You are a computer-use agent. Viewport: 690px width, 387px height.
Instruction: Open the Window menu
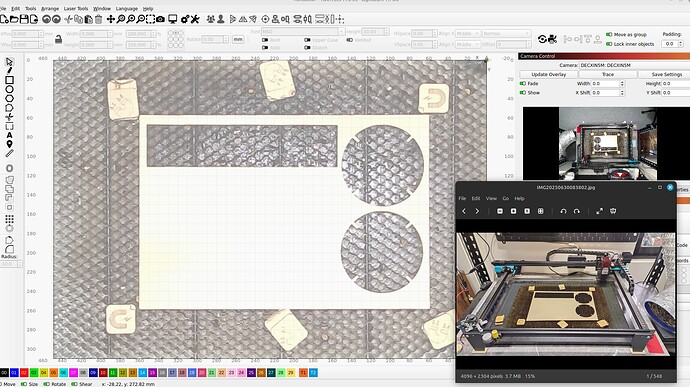click(x=102, y=8)
